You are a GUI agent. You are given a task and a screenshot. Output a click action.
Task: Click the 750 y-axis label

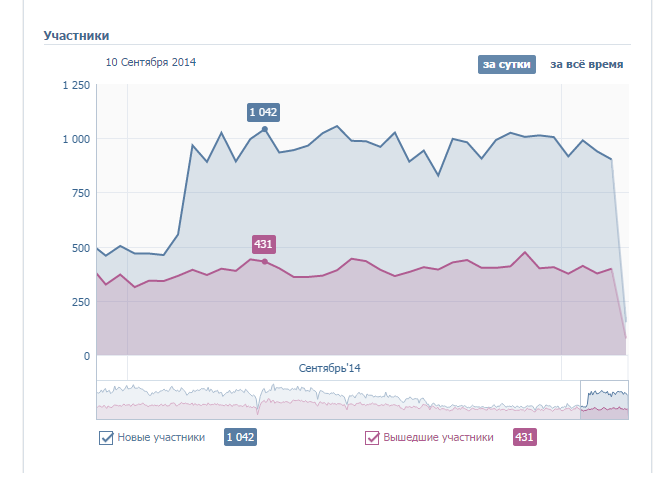click(82, 193)
